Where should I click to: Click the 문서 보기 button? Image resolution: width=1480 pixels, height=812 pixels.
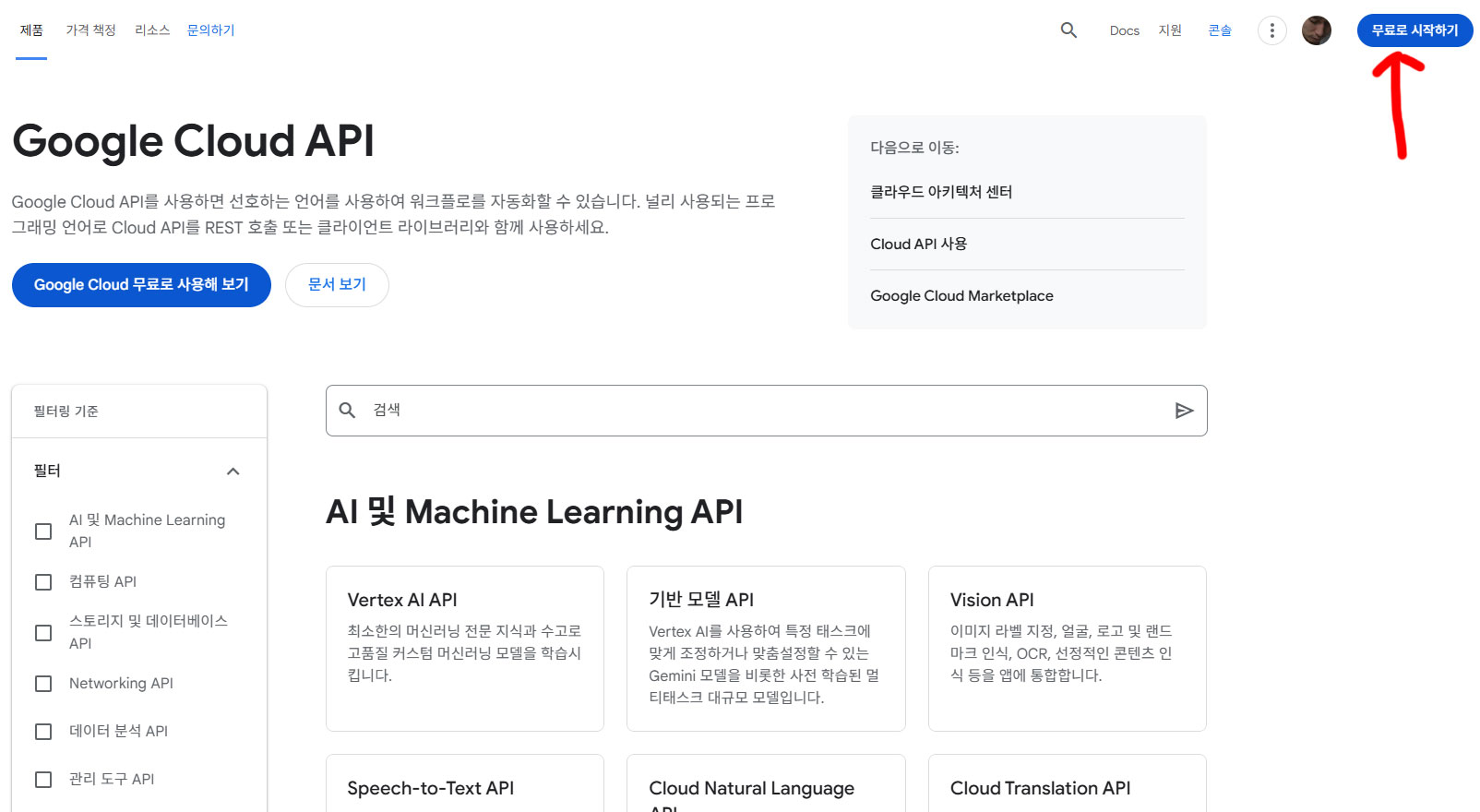point(337,285)
